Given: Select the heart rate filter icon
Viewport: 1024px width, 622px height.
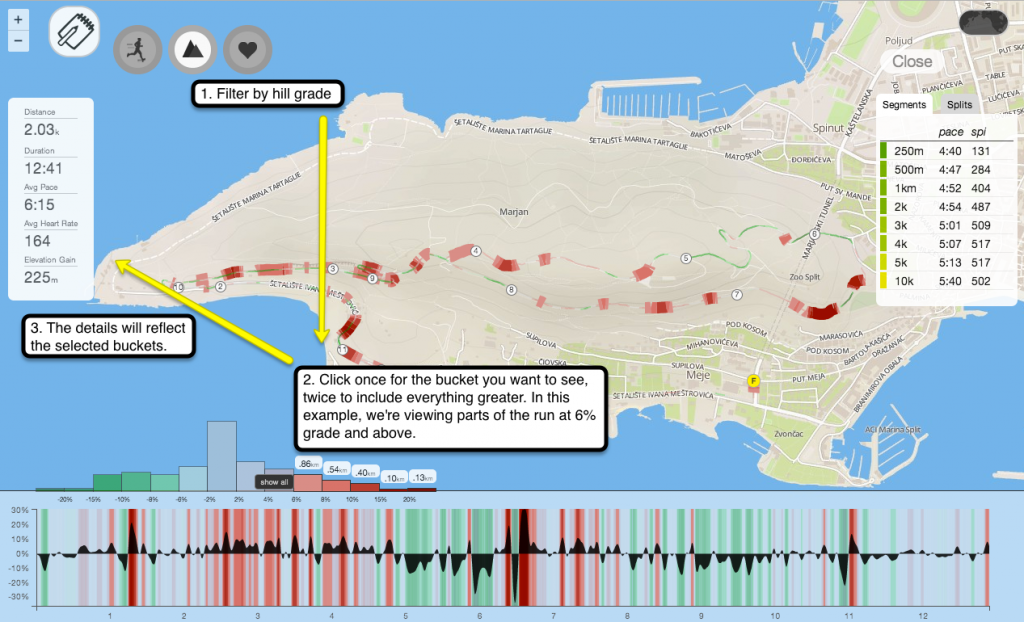Looking at the screenshot, I should coord(248,50).
